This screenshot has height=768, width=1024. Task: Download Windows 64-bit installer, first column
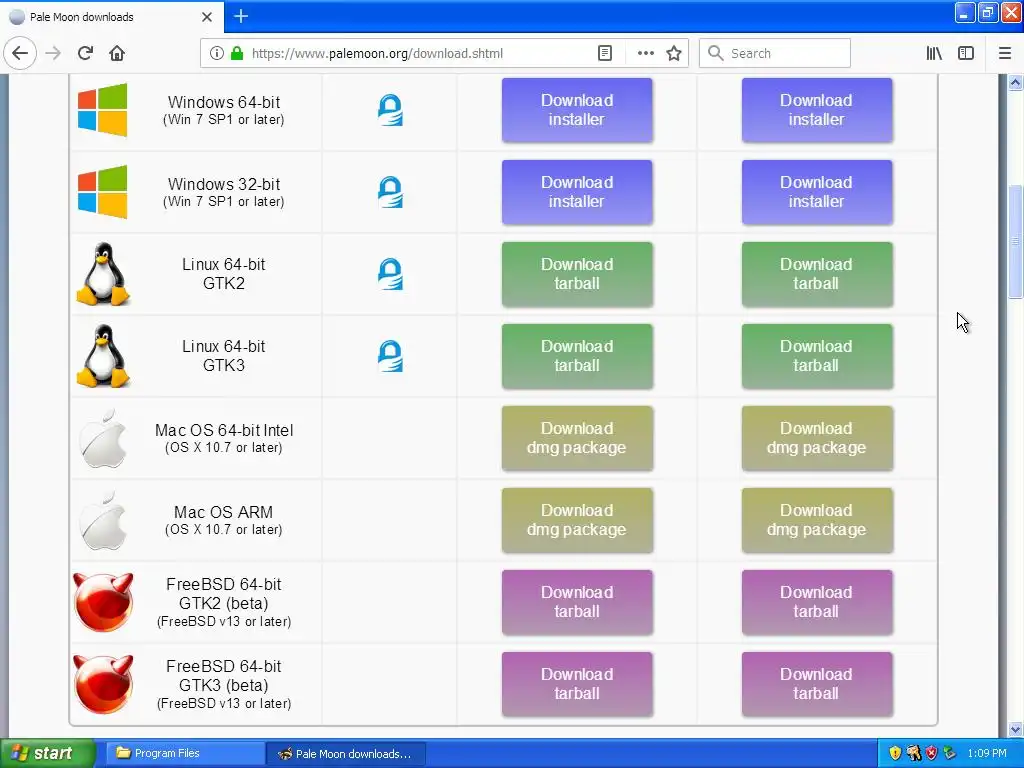tap(577, 110)
